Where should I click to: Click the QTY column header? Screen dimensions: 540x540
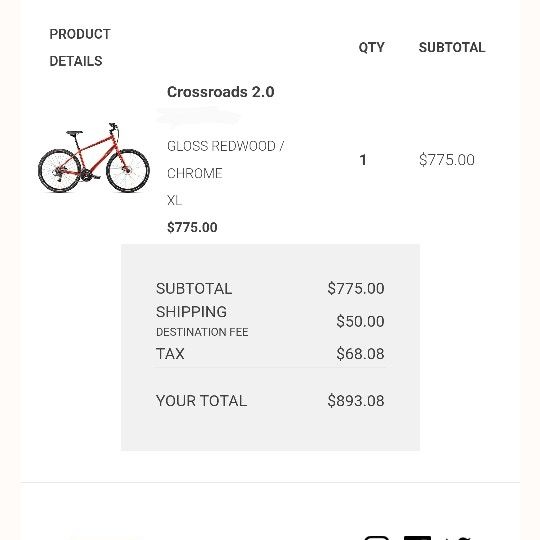click(x=371, y=48)
